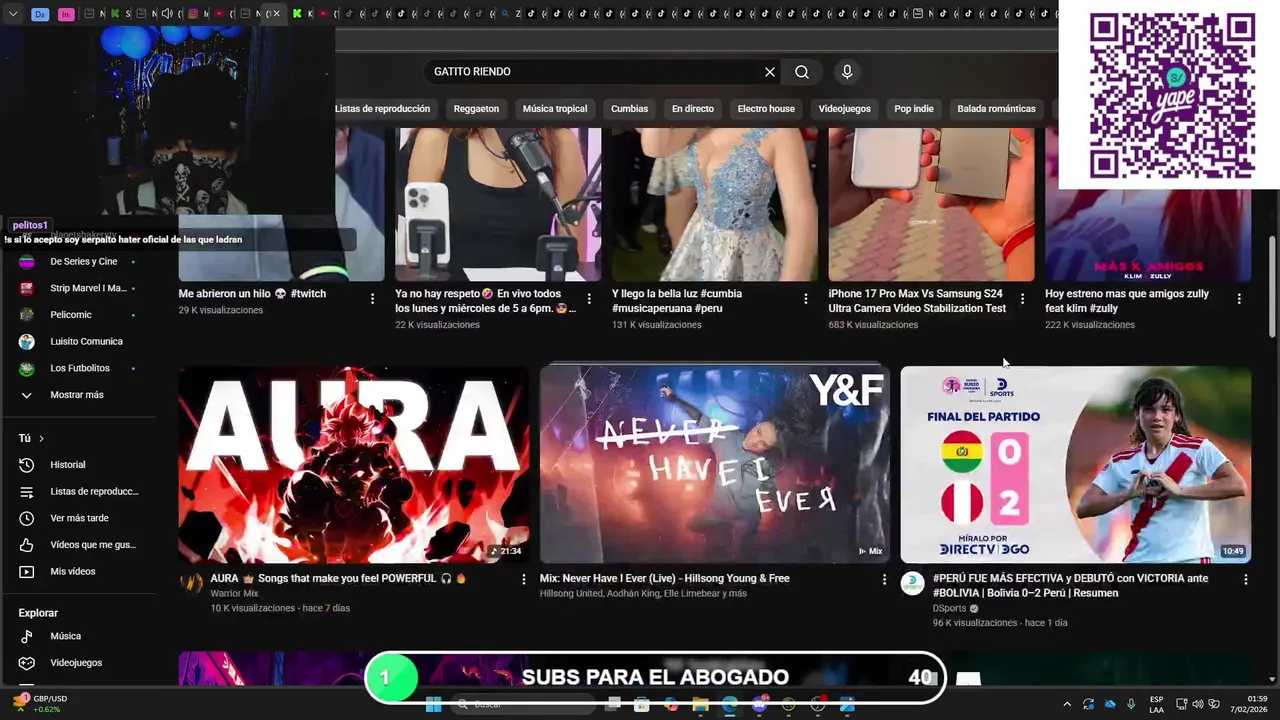The width and height of the screenshot is (1280, 720).
Task: Play Never Have I Ever mix thumbnail
Action: [715, 465]
